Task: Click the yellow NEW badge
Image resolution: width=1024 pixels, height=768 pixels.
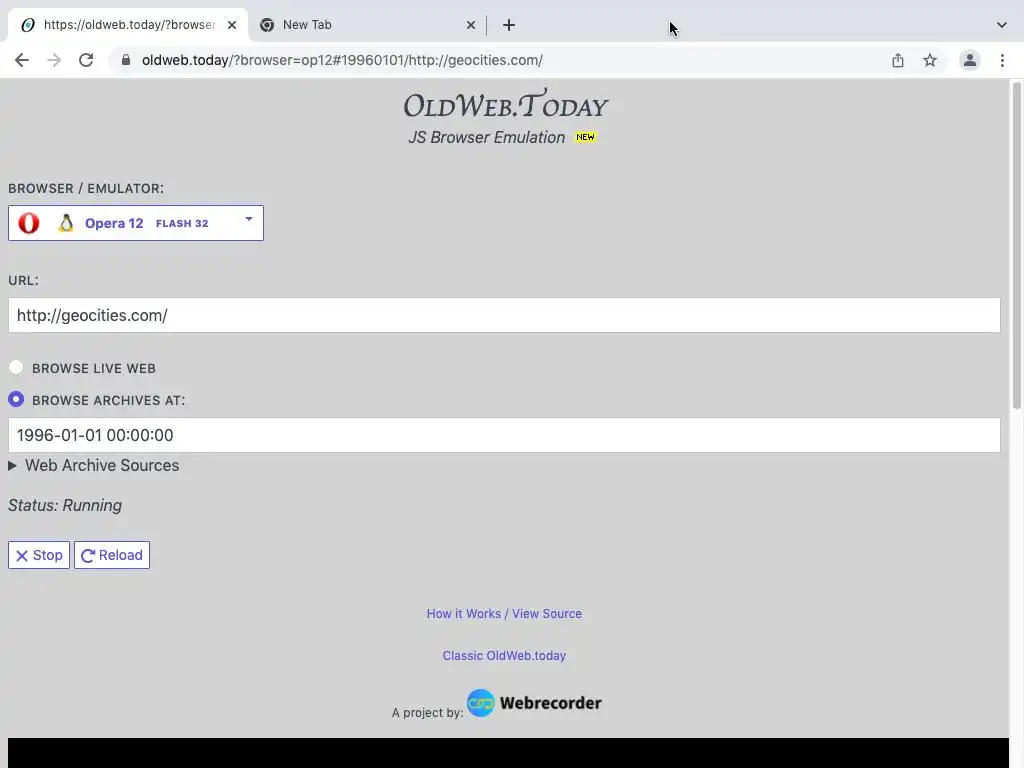Action: (x=585, y=137)
